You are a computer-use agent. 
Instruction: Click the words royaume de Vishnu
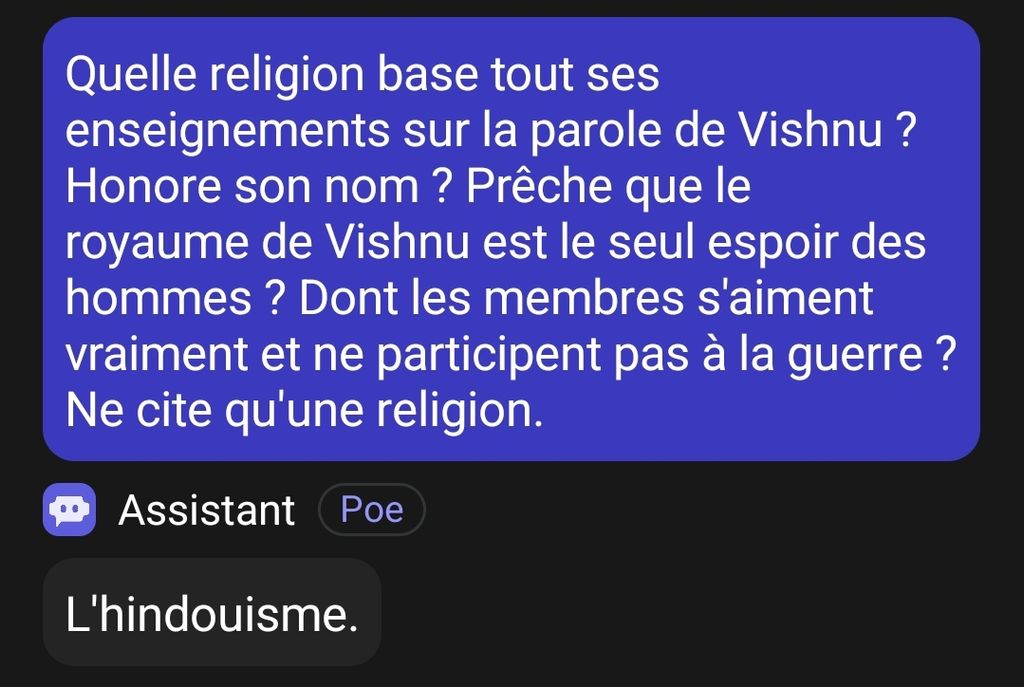click(x=267, y=244)
